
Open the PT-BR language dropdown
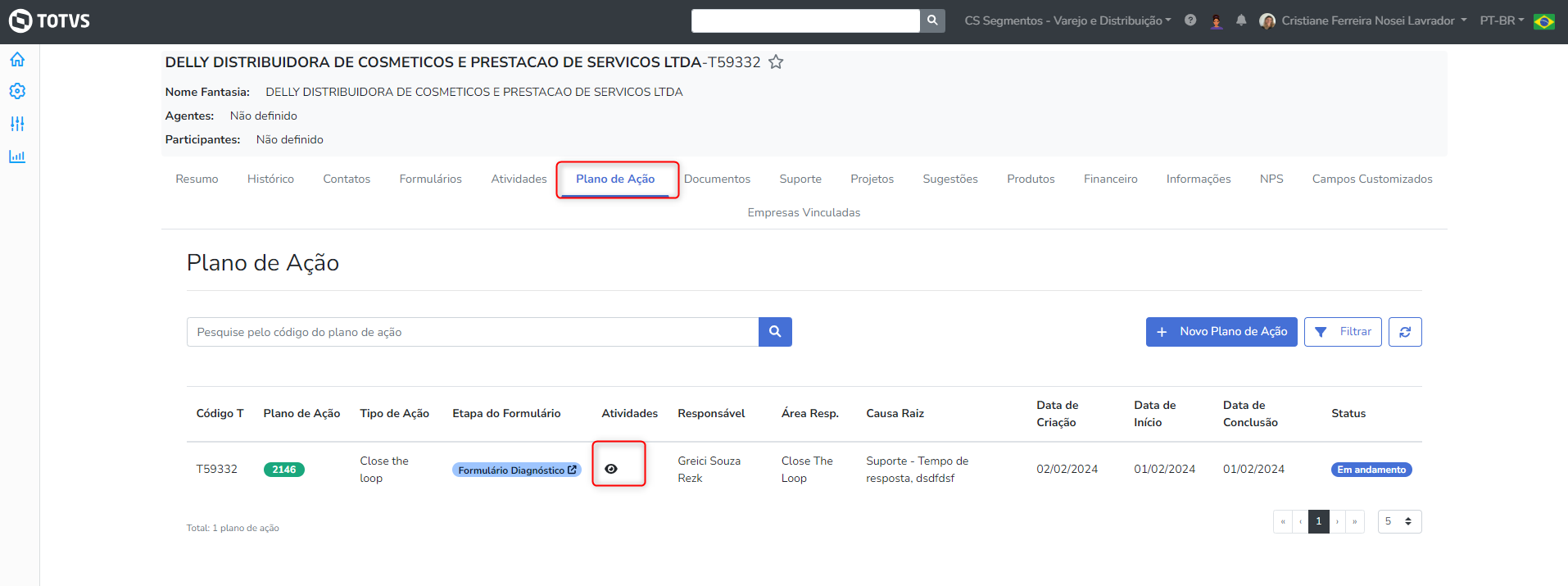[x=1502, y=20]
